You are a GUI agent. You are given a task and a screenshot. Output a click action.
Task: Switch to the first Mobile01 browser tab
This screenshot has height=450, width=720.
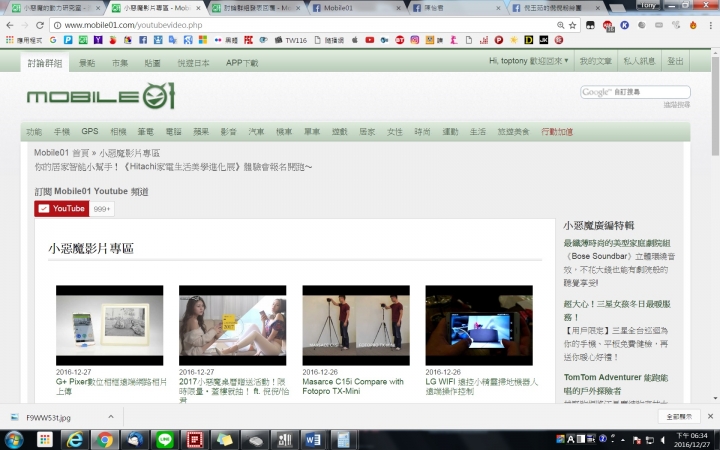(x=56, y=8)
